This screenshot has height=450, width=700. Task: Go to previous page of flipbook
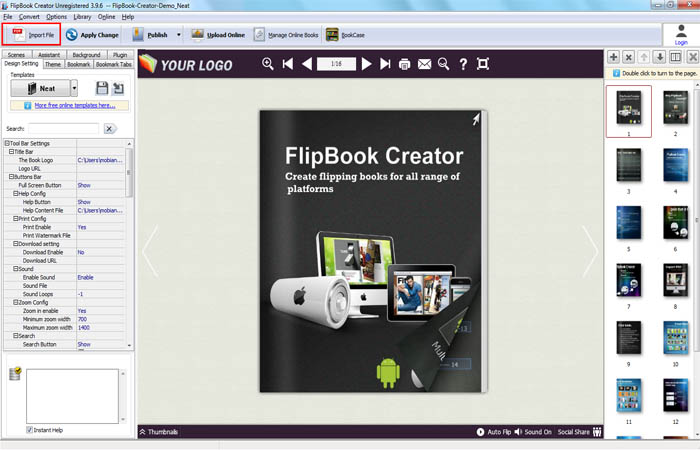[307, 64]
